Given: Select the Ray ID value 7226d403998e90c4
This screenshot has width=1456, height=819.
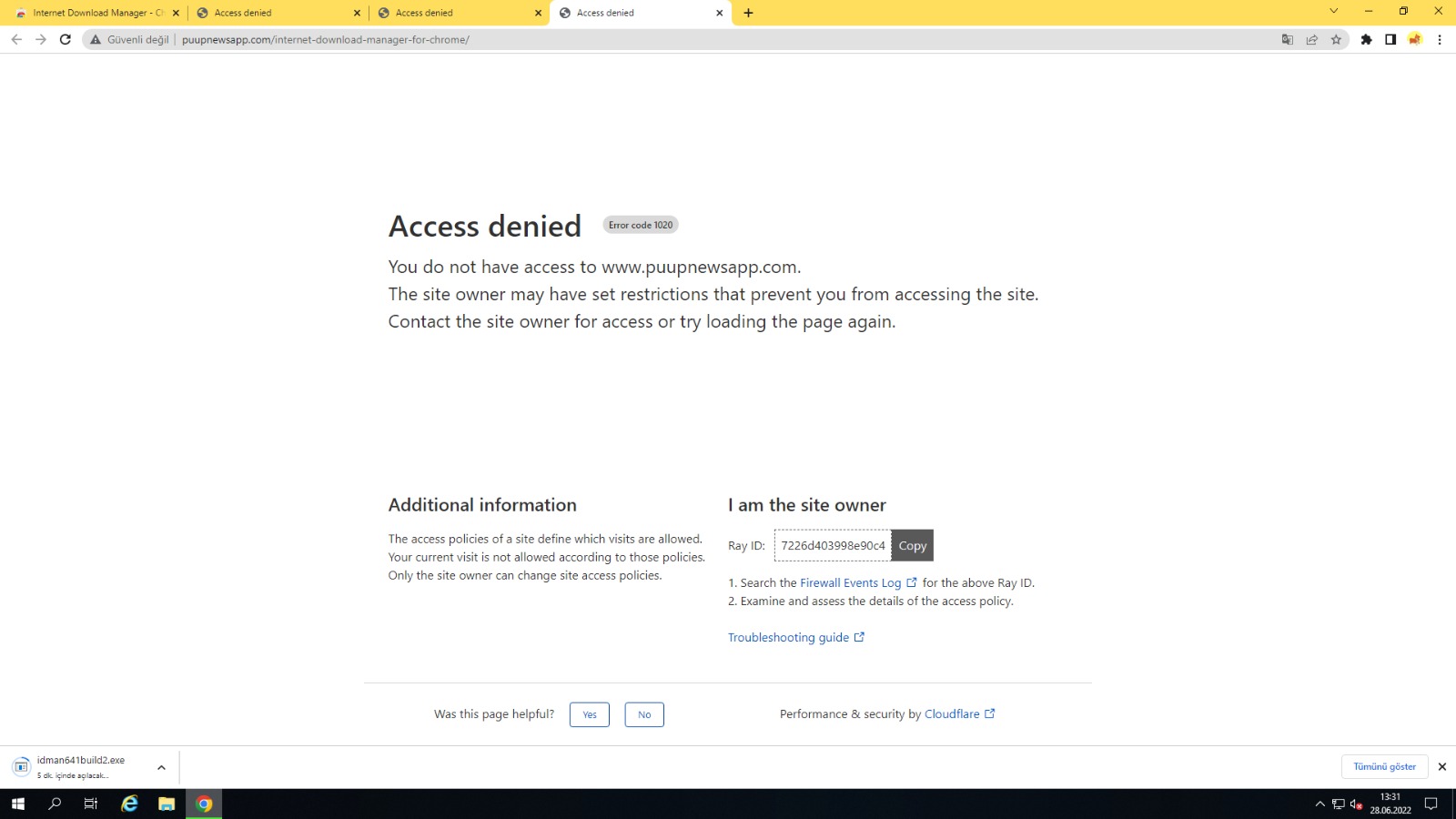Looking at the screenshot, I should tap(833, 545).
